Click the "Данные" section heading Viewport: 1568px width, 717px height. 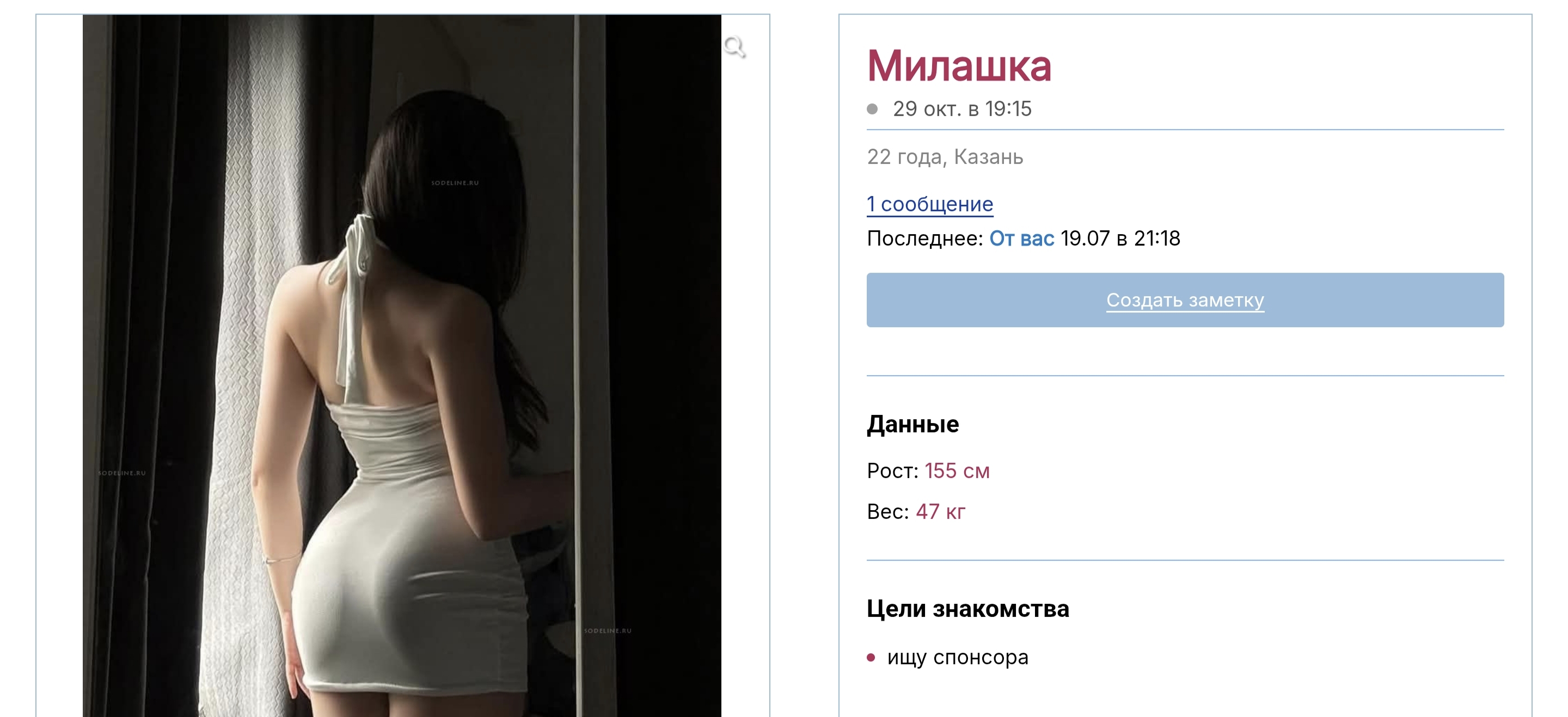pyautogui.click(x=912, y=424)
